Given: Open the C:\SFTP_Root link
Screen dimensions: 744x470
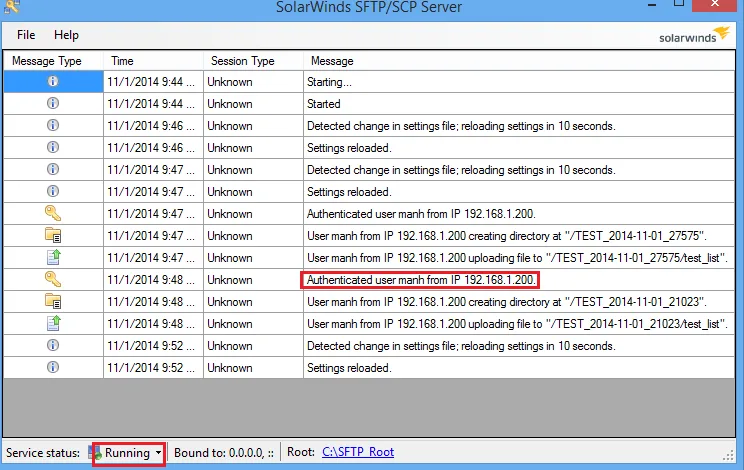Looking at the screenshot, I should tap(358, 452).
